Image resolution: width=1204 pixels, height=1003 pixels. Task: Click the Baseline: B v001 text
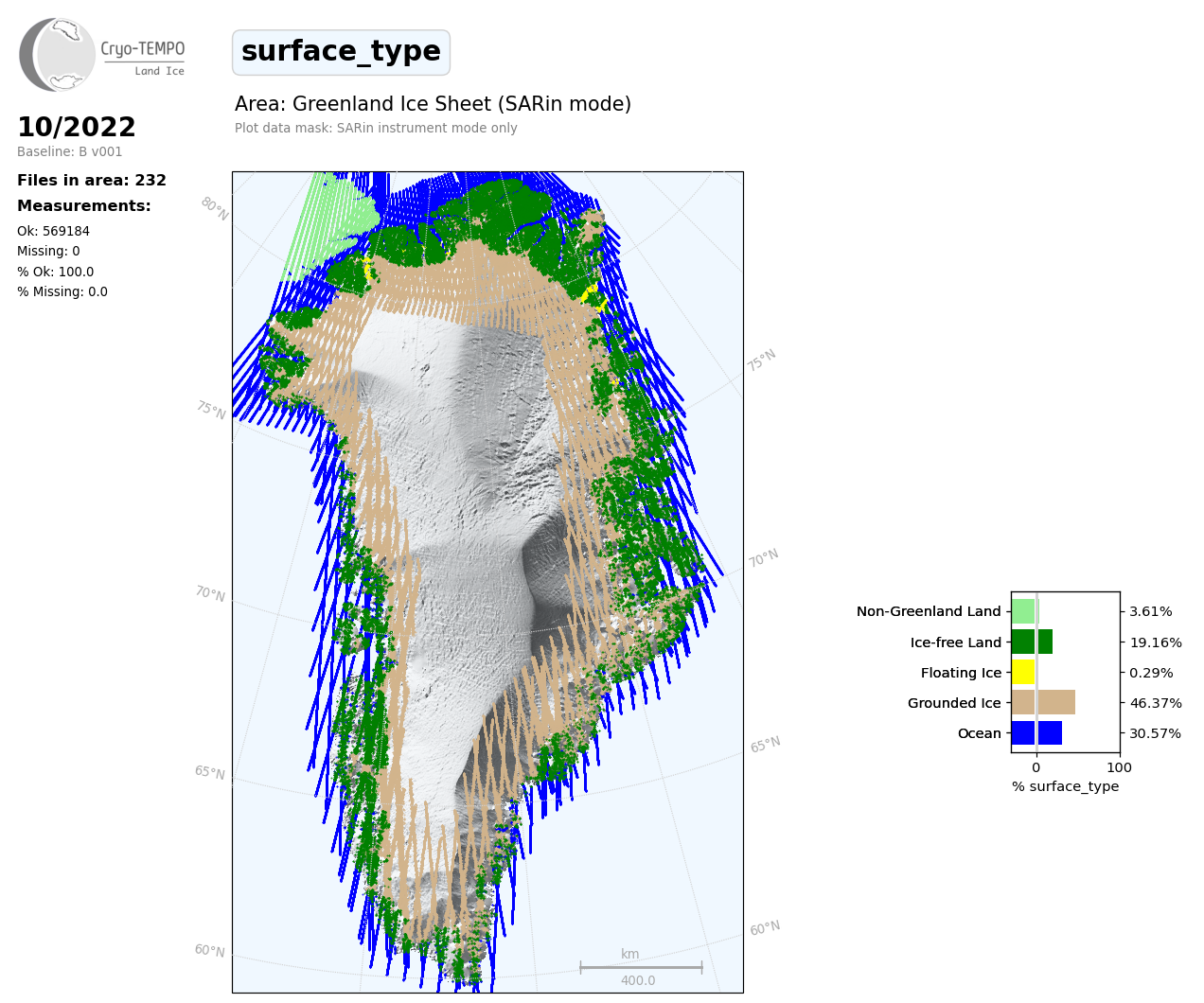(x=69, y=152)
